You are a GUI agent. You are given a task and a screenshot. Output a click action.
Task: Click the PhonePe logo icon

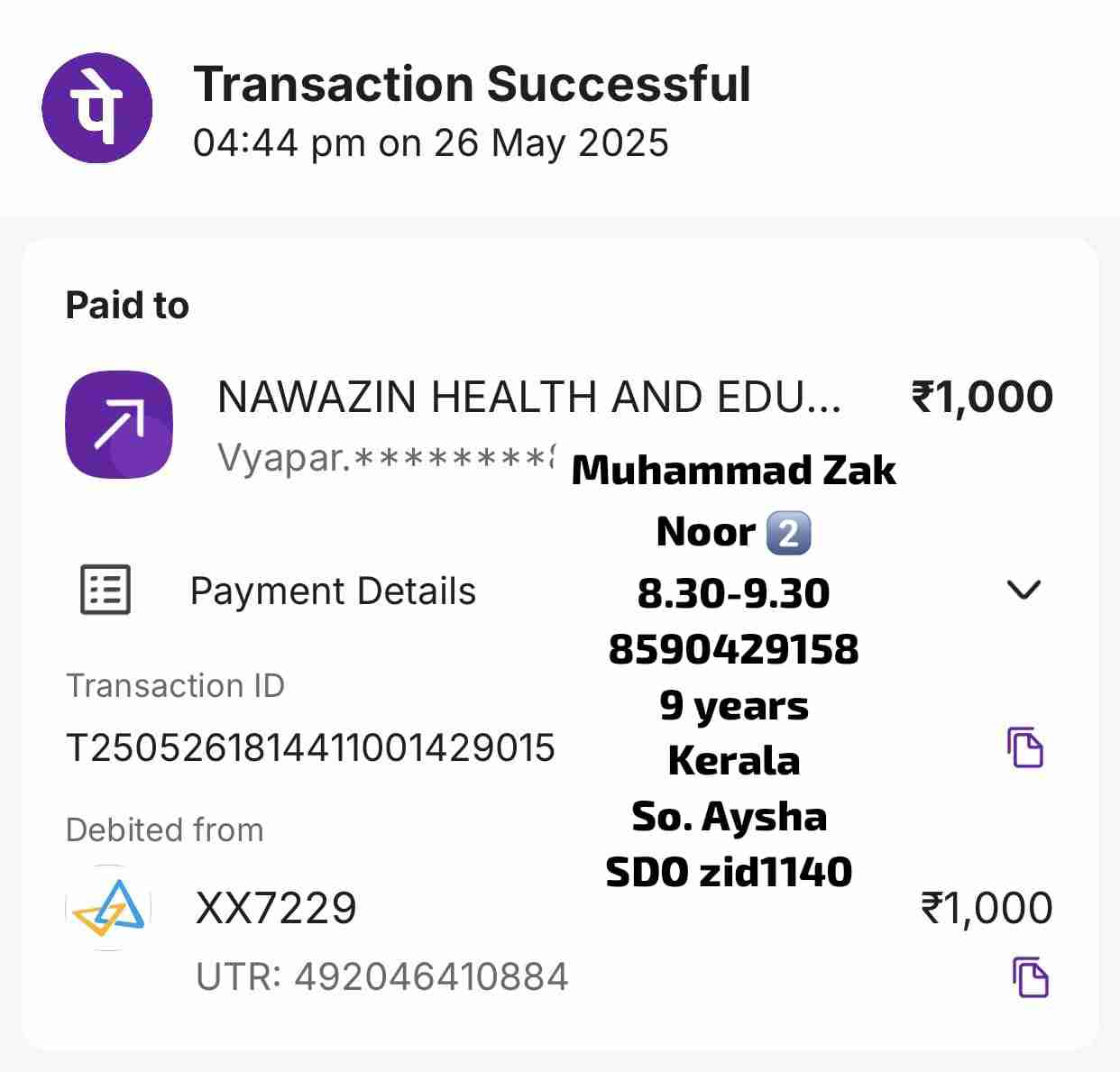pos(96,108)
